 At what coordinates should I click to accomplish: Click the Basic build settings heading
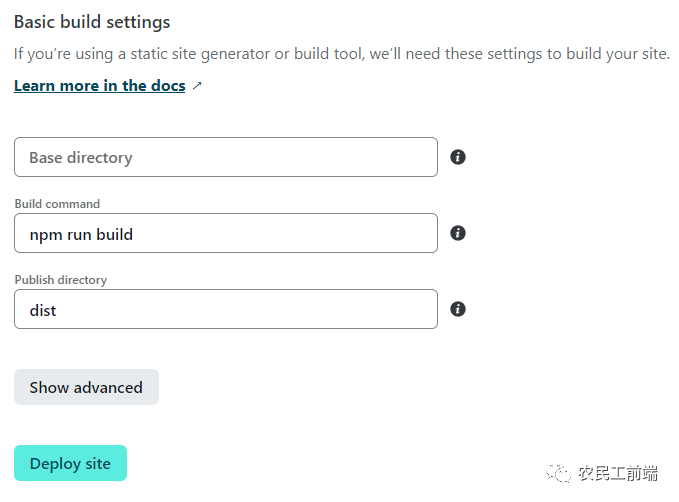pyautogui.click(x=92, y=22)
